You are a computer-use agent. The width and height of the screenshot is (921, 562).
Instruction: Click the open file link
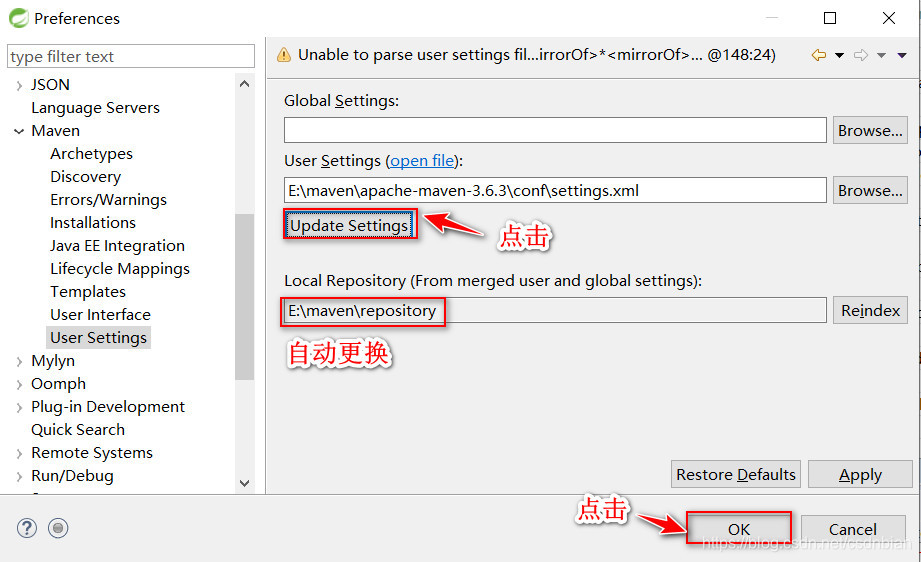pyautogui.click(x=422, y=161)
